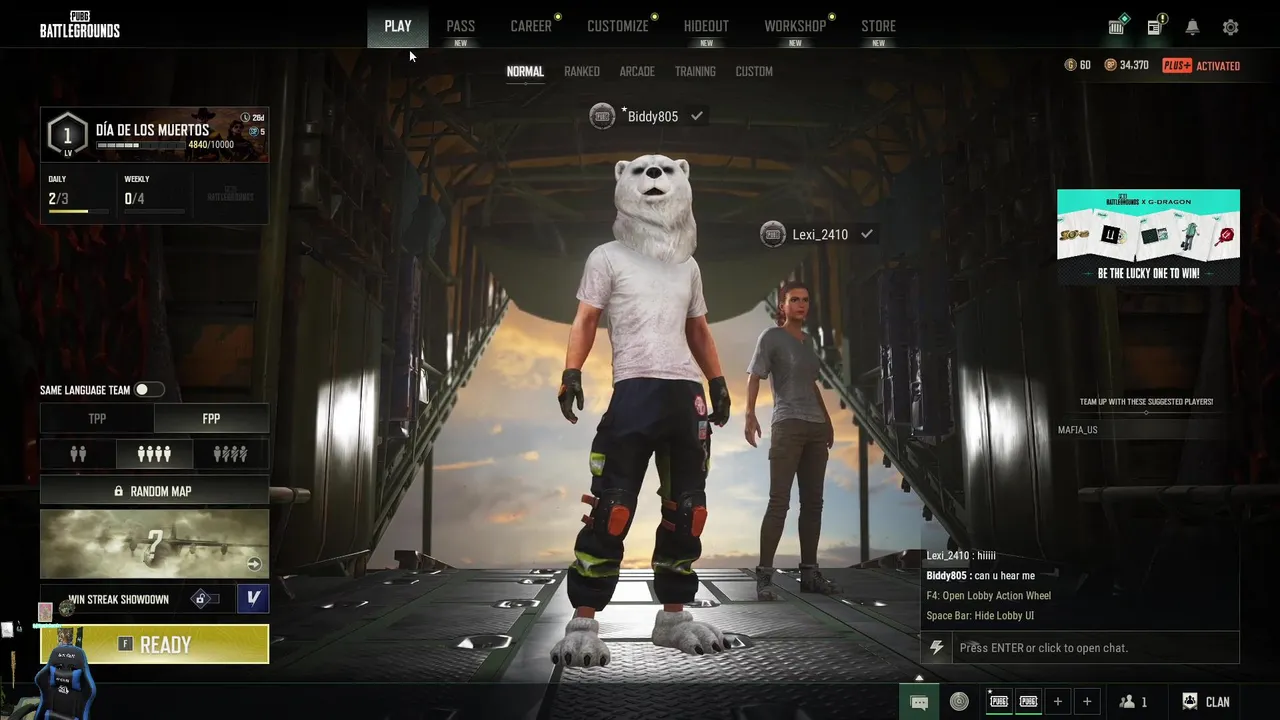
Task: Click the second plus invite slot
Action: click(1087, 701)
